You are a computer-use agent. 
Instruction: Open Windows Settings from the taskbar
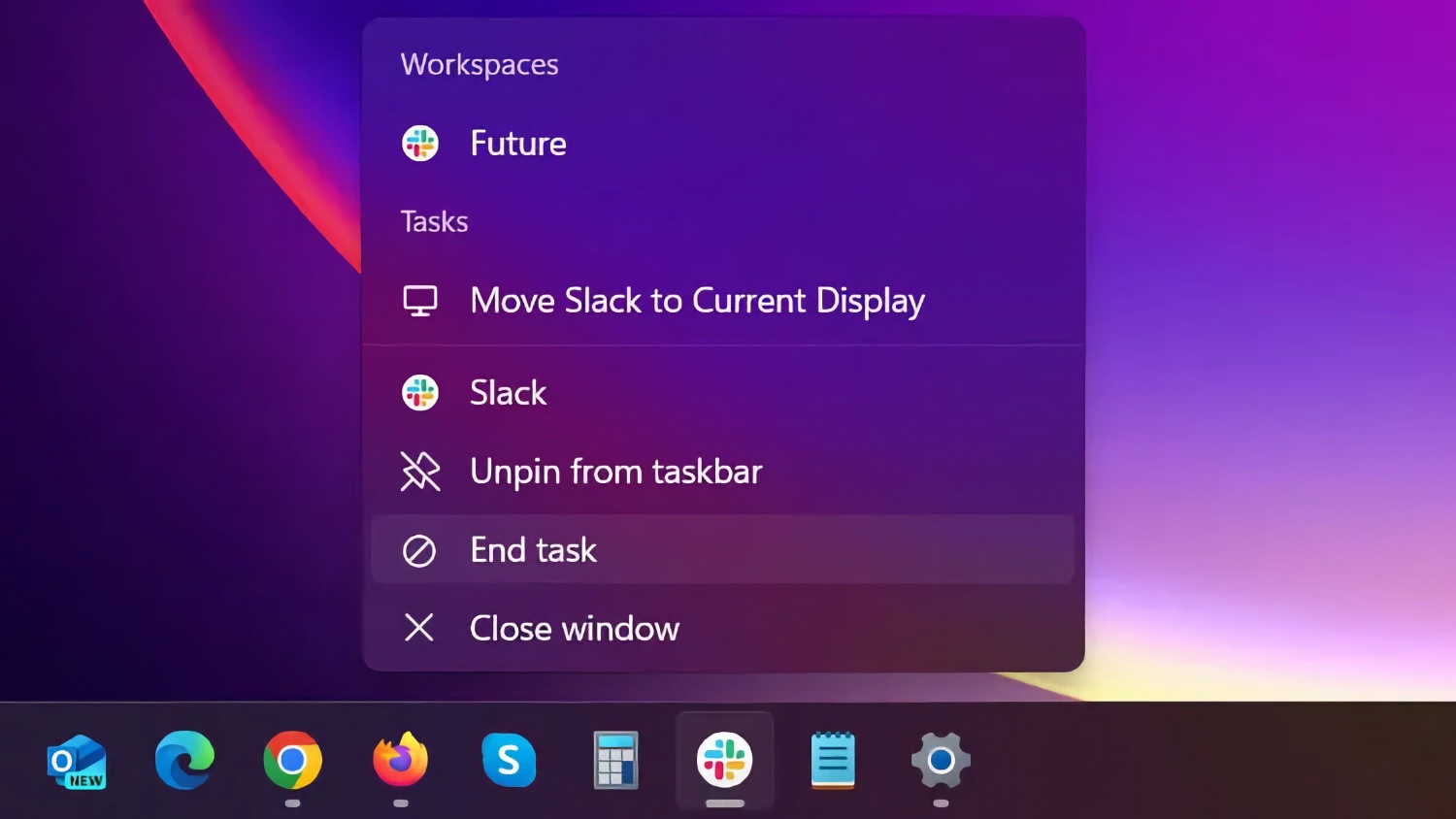click(x=941, y=762)
